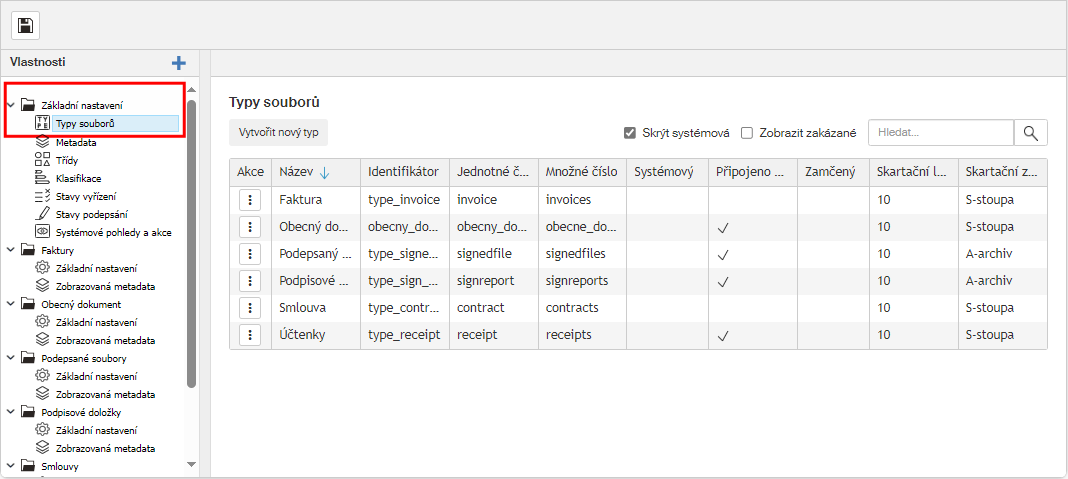Collapse the Obecný dokument tree node
Viewport: 1068px width, 479px height.
pos(11,304)
